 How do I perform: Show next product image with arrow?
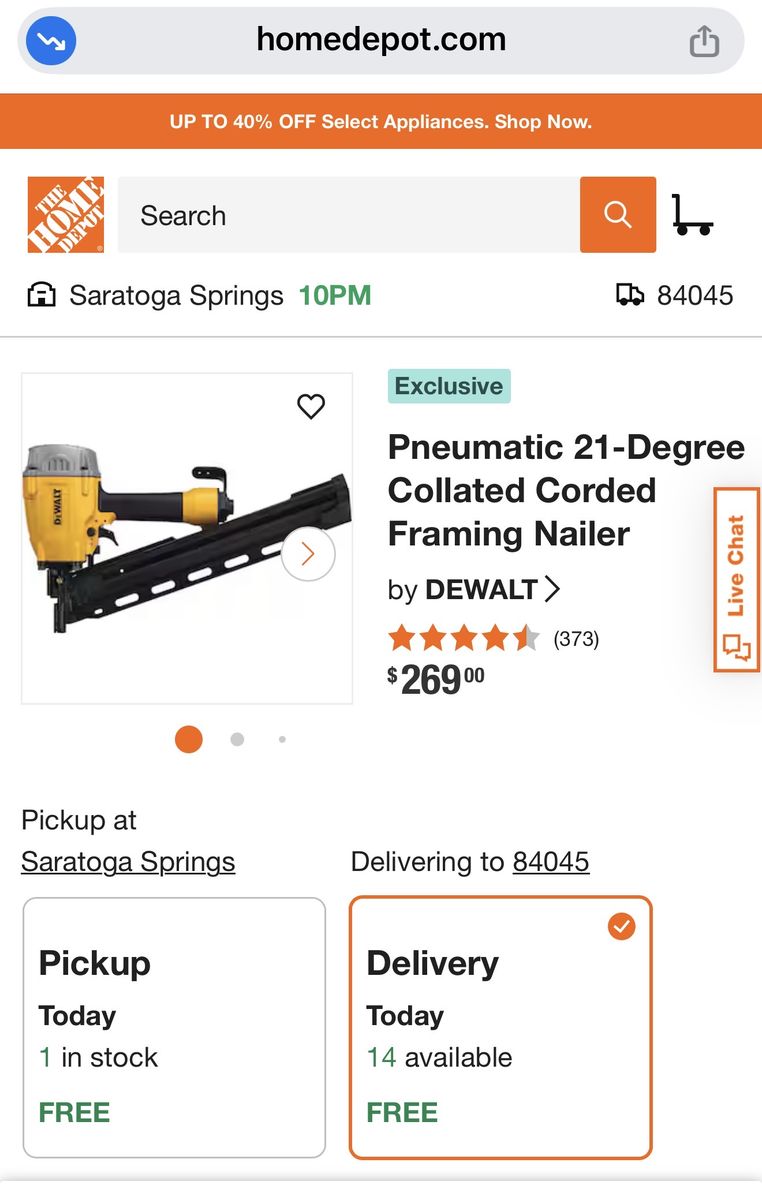[x=307, y=554]
